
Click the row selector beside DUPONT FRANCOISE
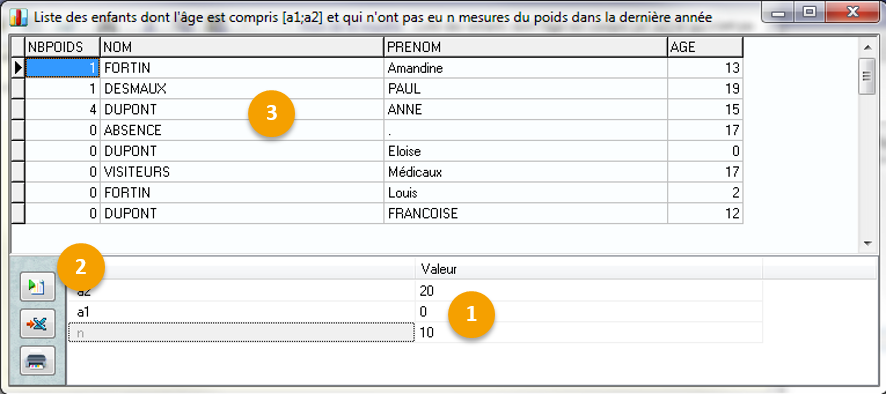pyautogui.click(x=19, y=214)
